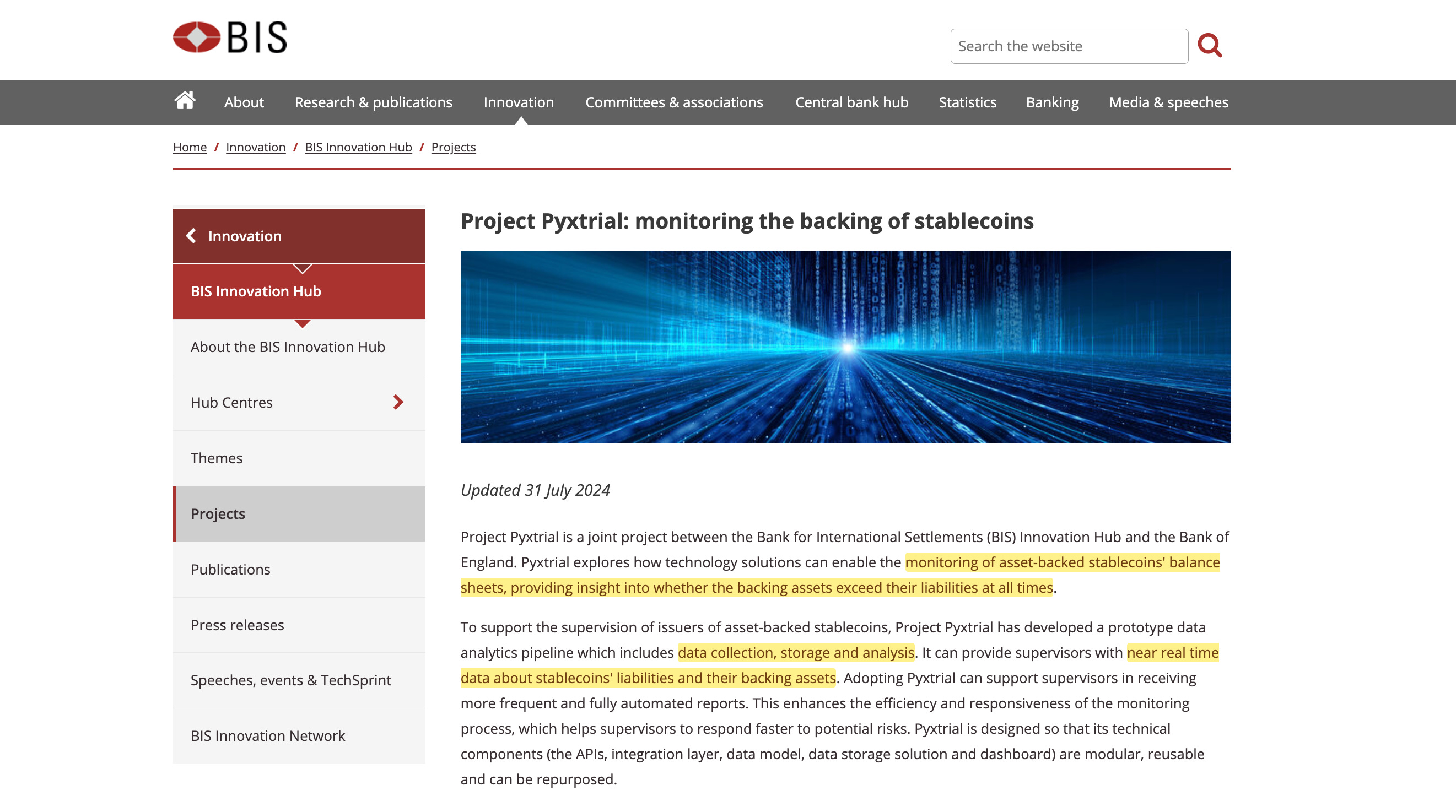Open the Projects breadcrumb link
The height and width of the screenshot is (812, 1456).
(x=453, y=147)
